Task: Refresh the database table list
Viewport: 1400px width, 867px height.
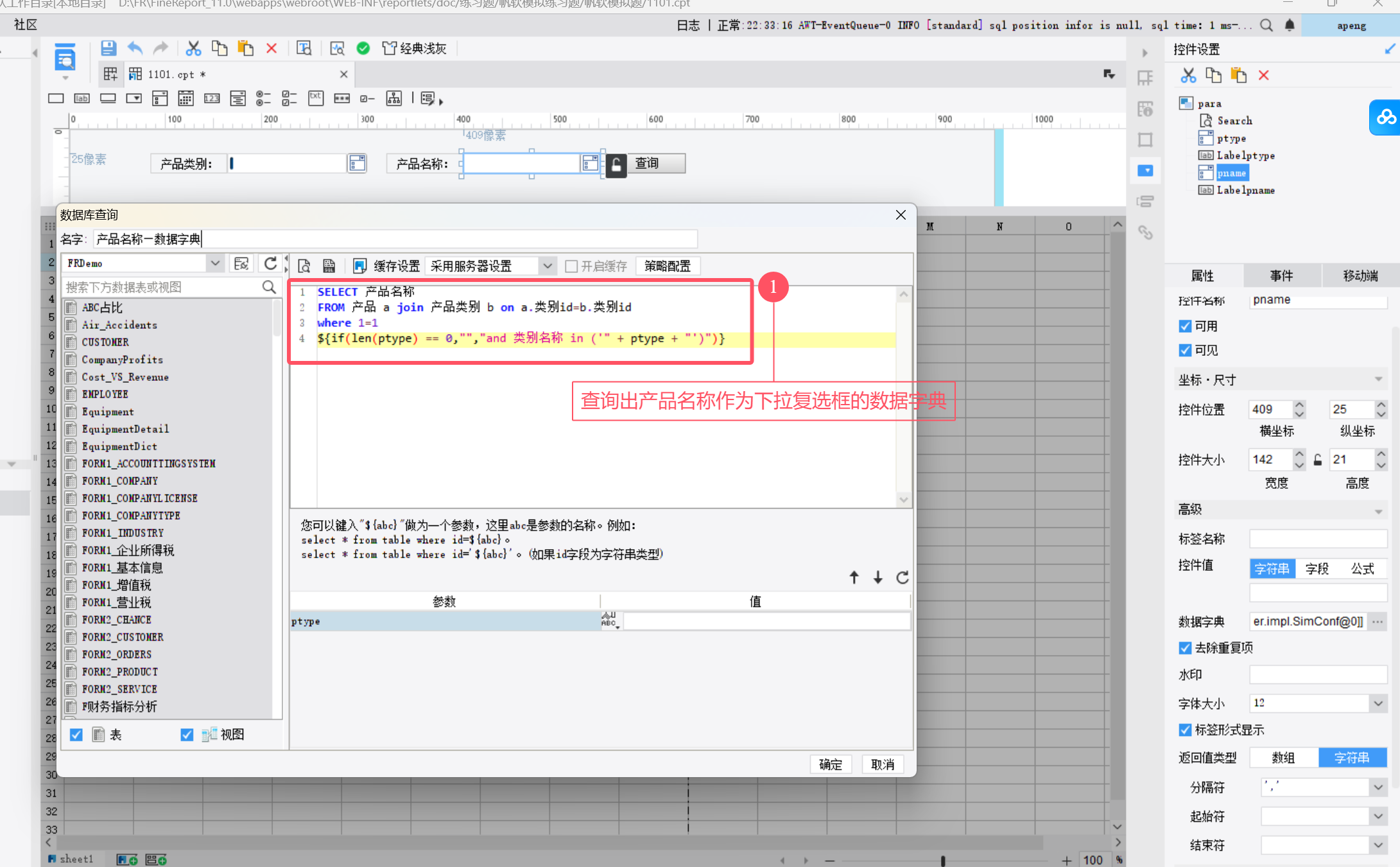Action: (x=270, y=263)
